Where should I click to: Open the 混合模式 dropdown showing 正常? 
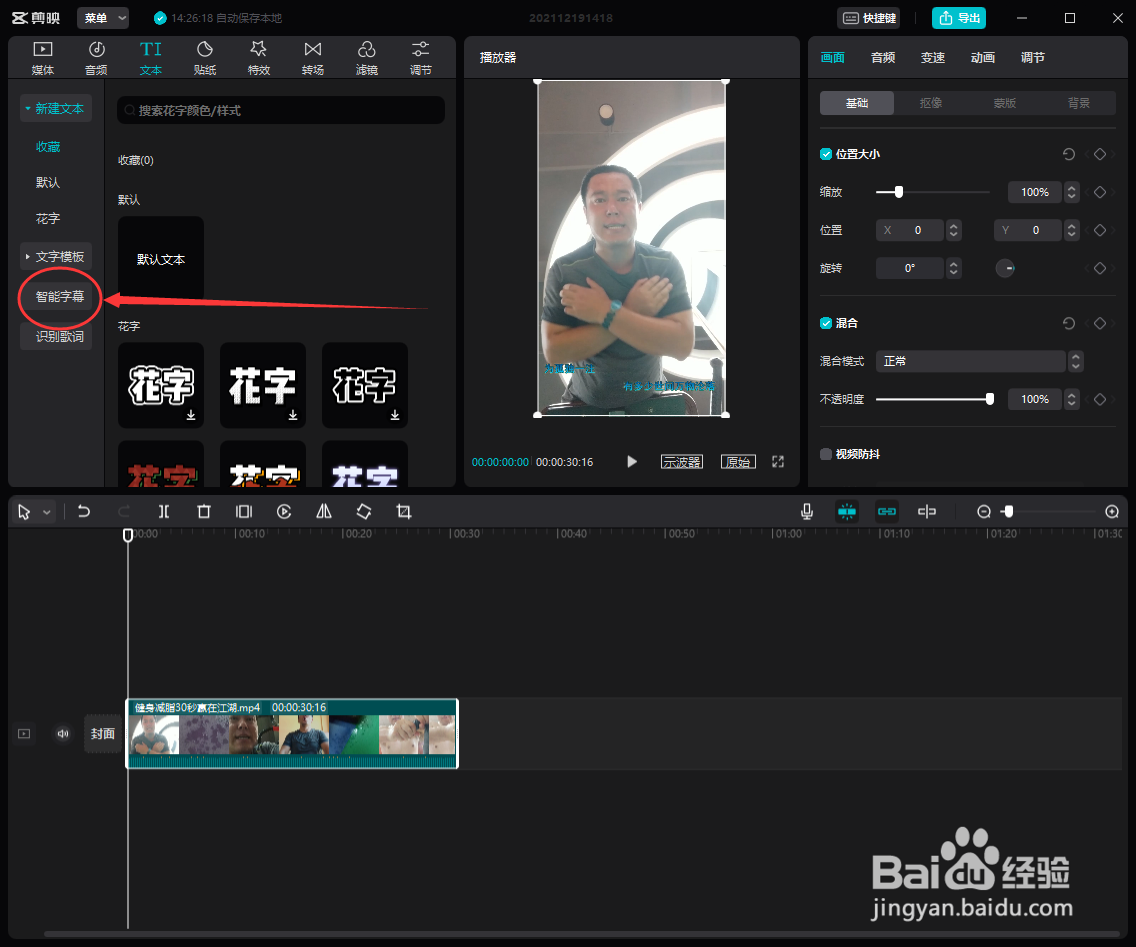coord(979,361)
